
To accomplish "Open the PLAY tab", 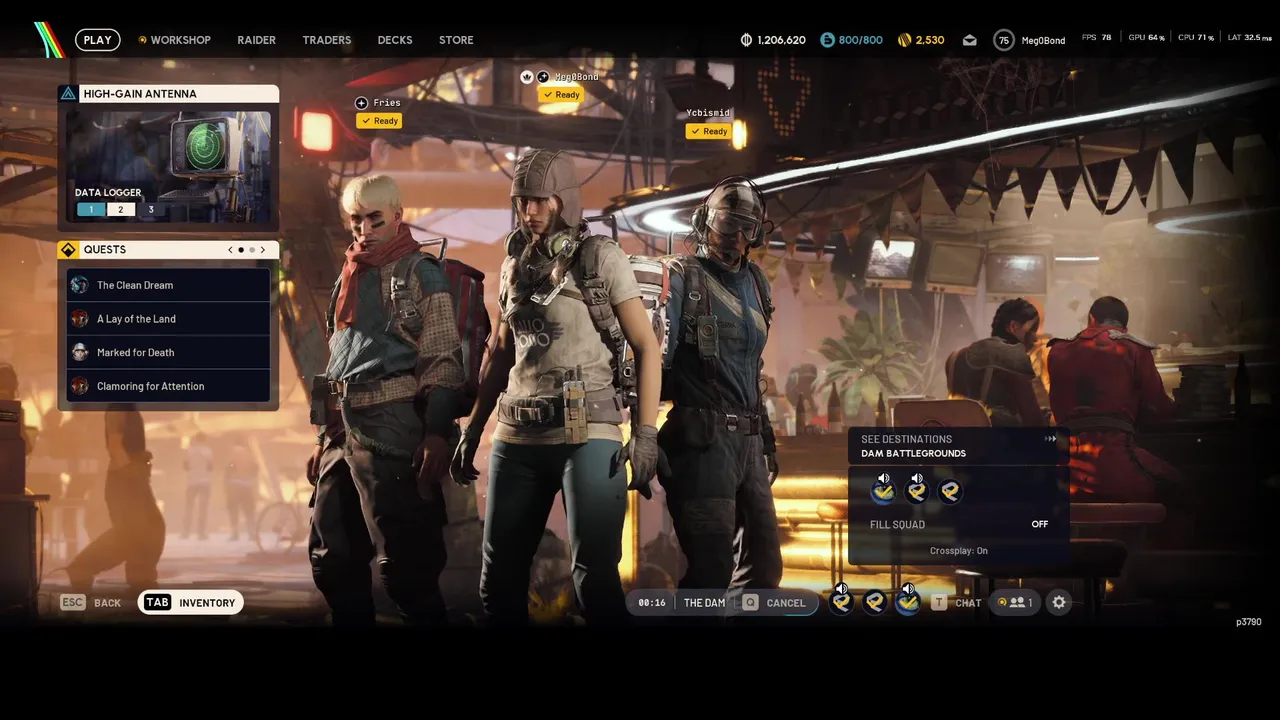I will coord(97,40).
